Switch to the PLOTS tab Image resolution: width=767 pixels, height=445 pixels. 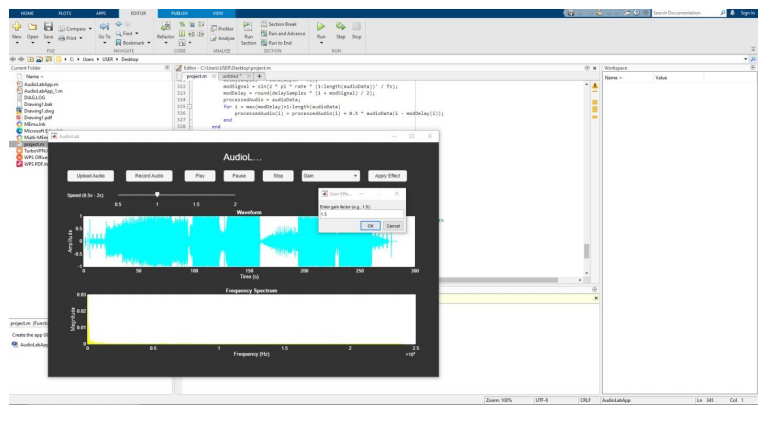(65, 13)
